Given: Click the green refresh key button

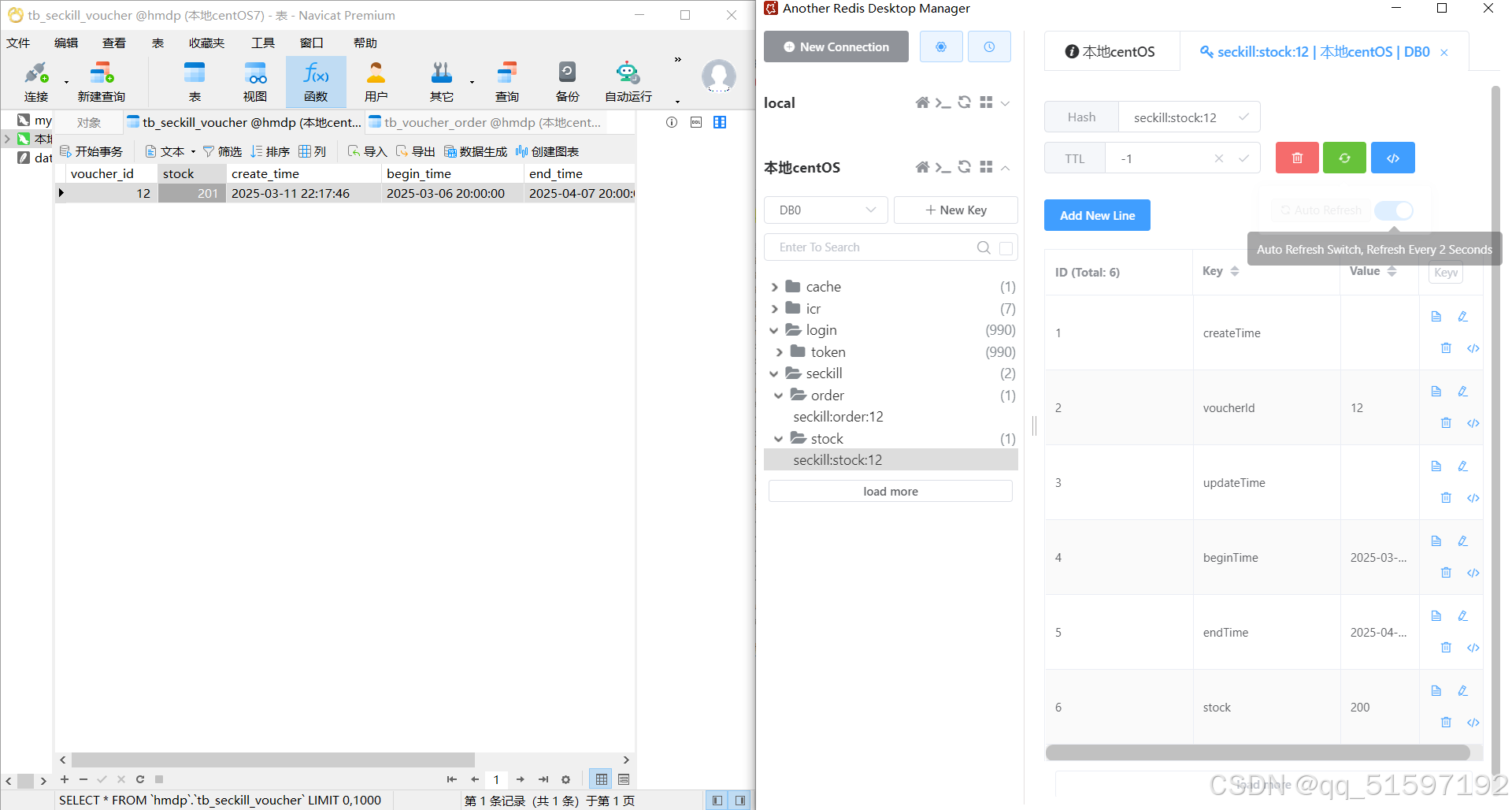Looking at the screenshot, I should click(1345, 158).
